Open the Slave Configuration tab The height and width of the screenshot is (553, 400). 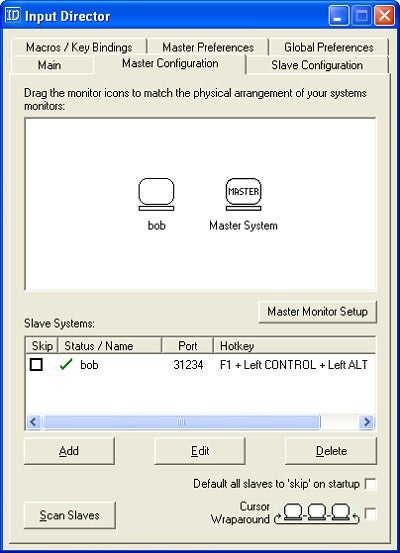click(317, 65)
